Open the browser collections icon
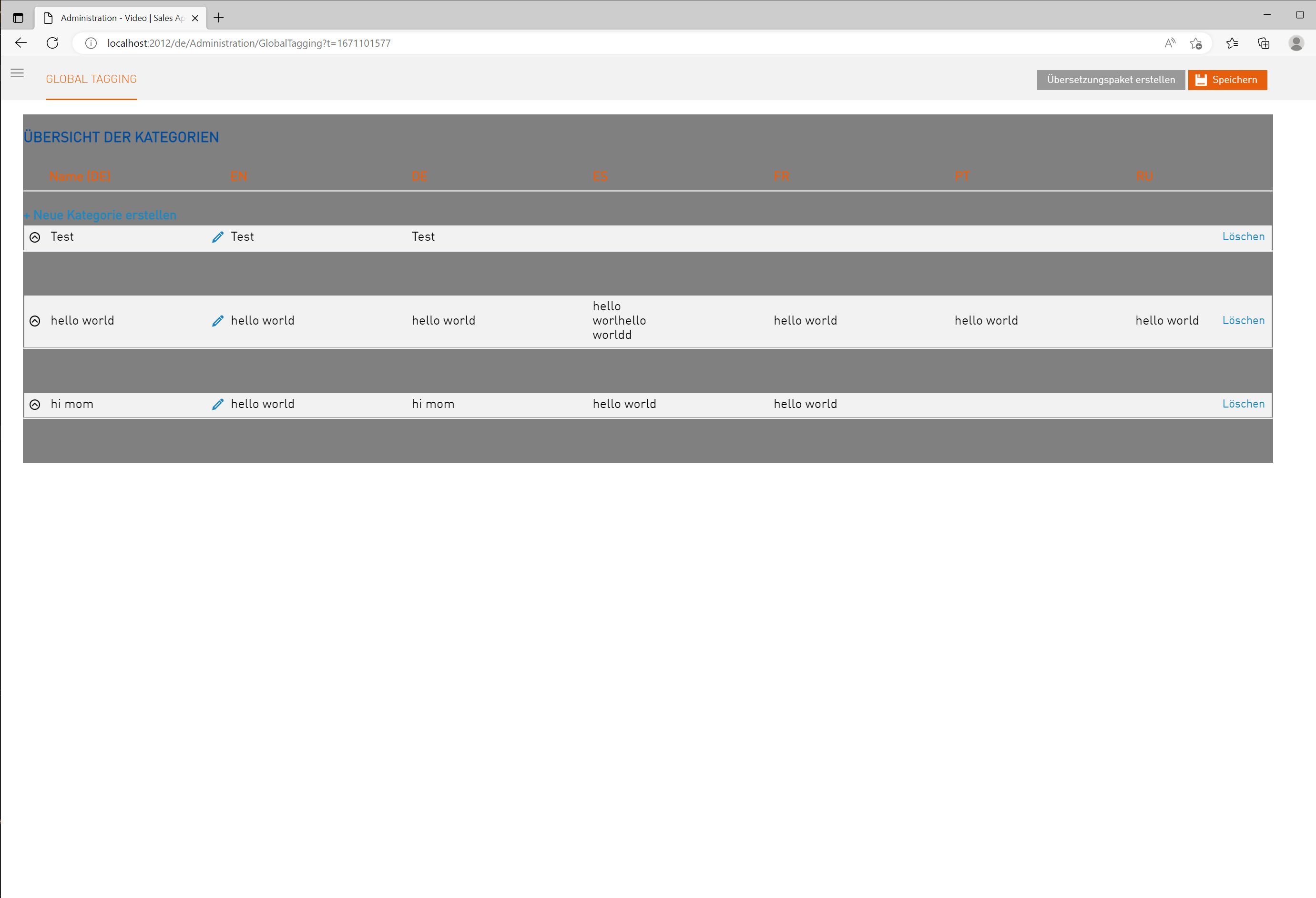 1264,43
